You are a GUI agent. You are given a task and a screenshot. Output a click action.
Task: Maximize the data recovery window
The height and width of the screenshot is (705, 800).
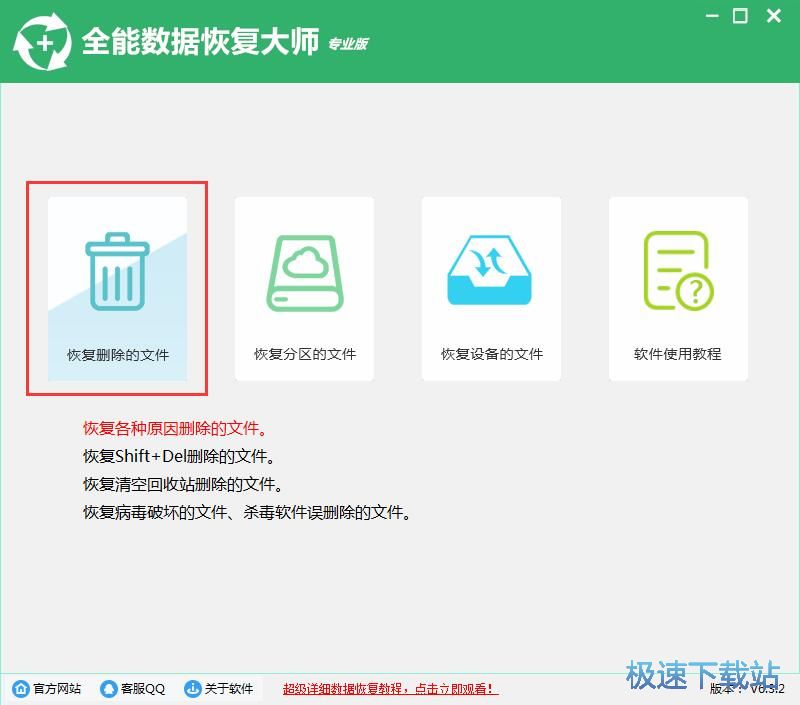point(740,16)
